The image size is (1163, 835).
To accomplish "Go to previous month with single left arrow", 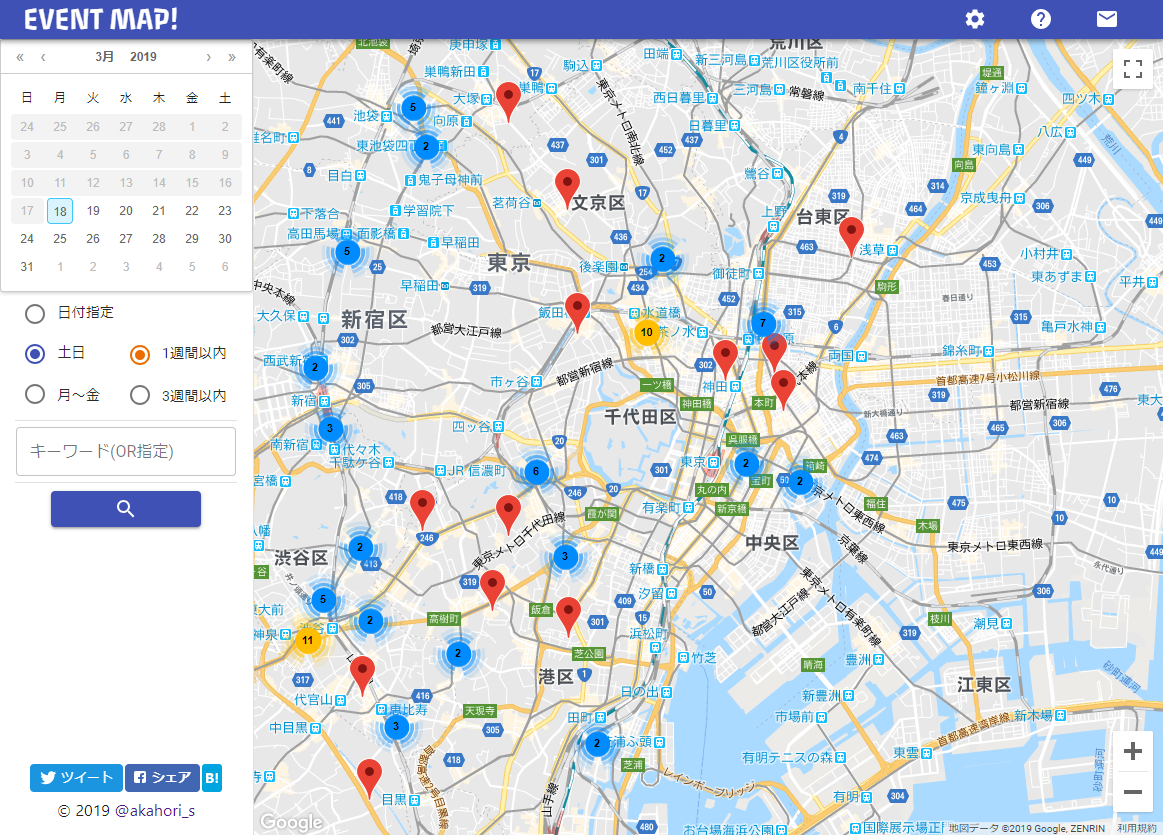I will [x=43, y=57].
